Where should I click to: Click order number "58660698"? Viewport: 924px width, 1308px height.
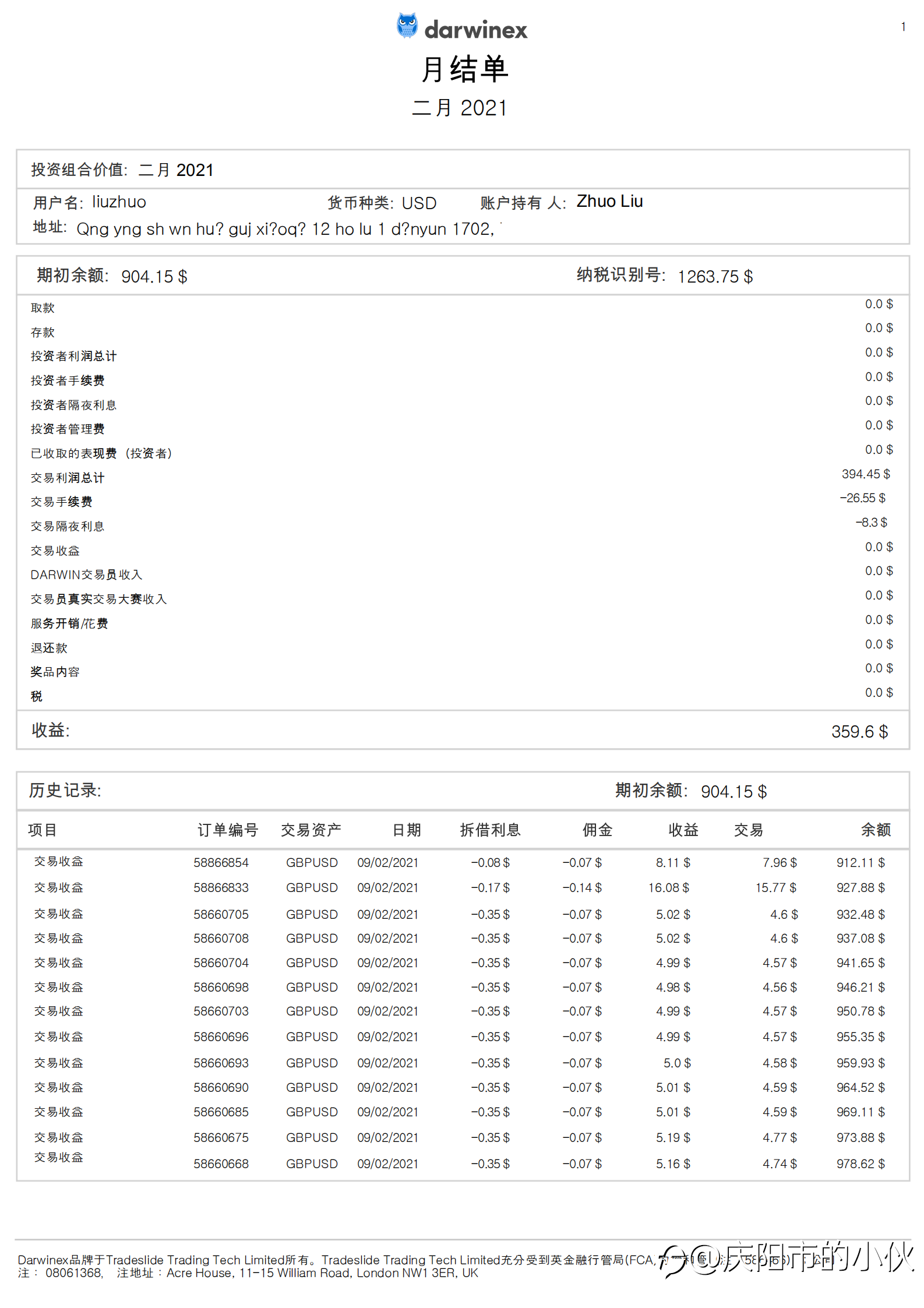(x=221, y=987)
